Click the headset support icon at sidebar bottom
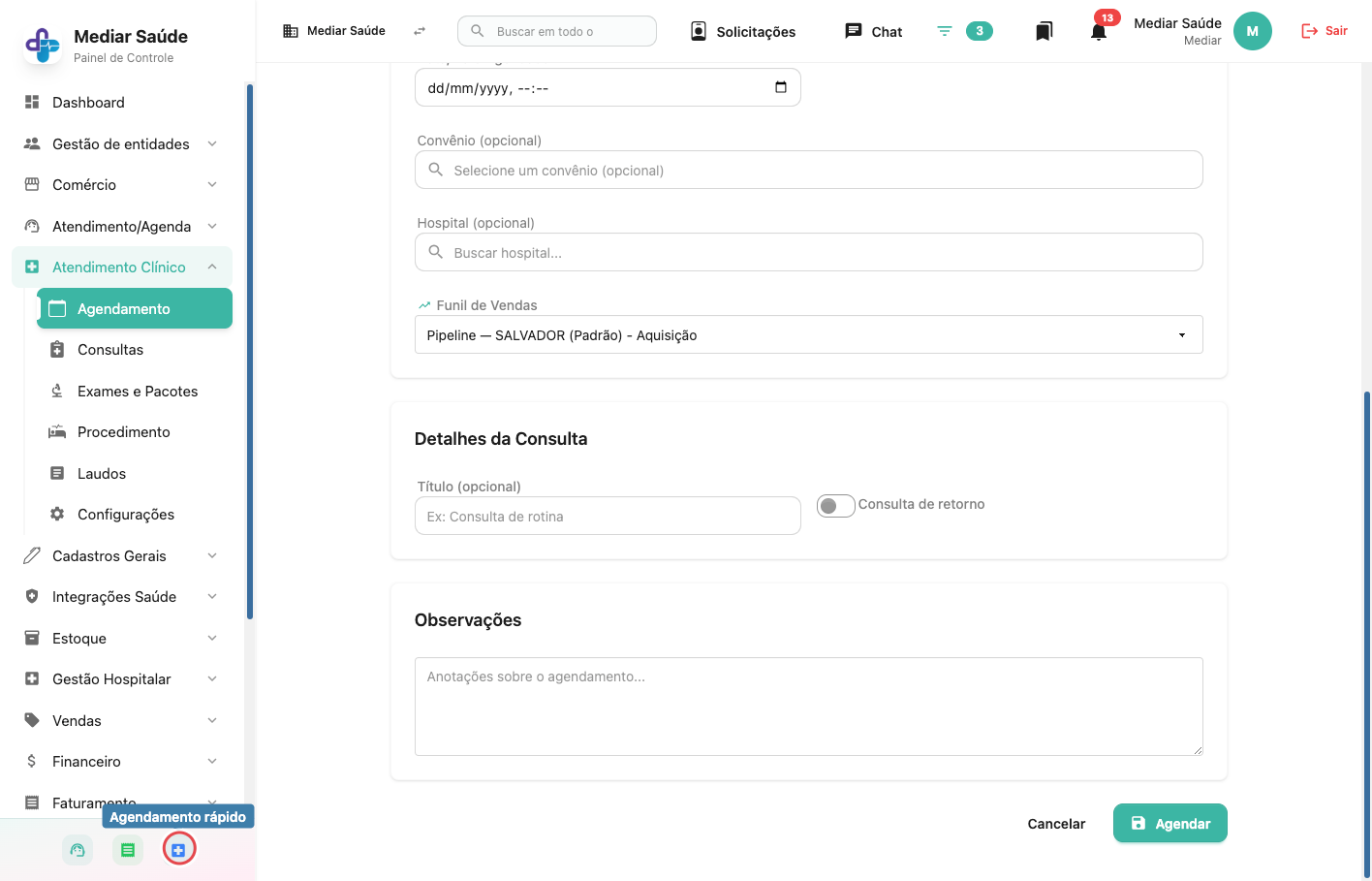 click(x=78, y=850)
